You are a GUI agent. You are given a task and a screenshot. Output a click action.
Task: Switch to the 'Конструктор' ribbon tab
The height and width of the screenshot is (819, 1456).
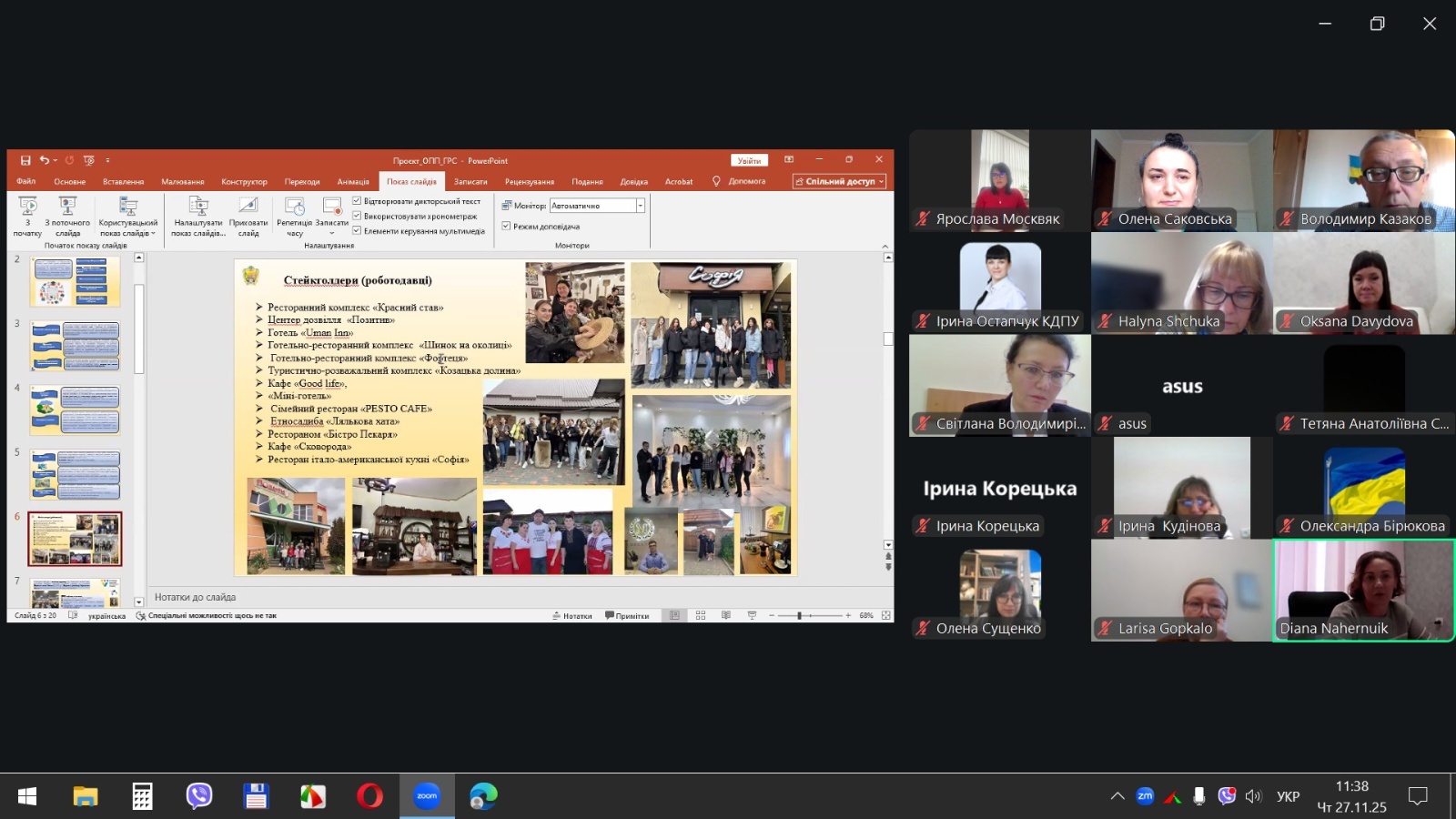point(244,182)
